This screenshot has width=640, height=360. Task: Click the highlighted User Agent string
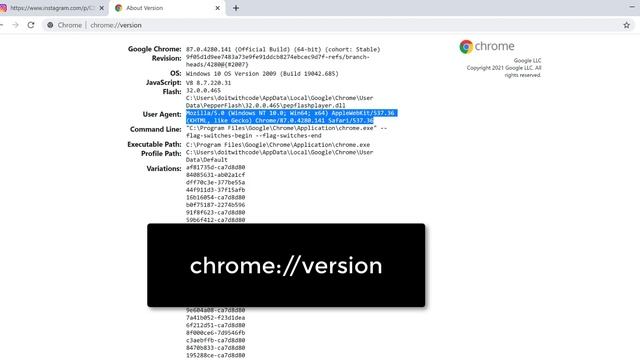291,117
